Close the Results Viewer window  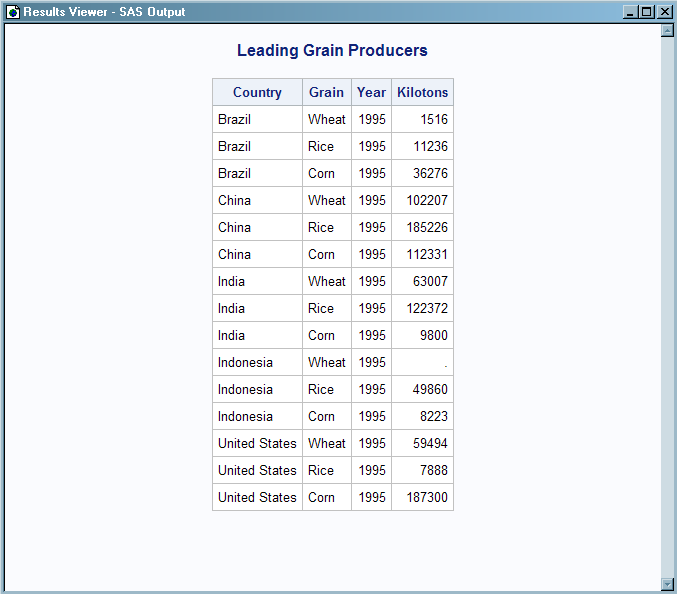click(x=664, y=12)
